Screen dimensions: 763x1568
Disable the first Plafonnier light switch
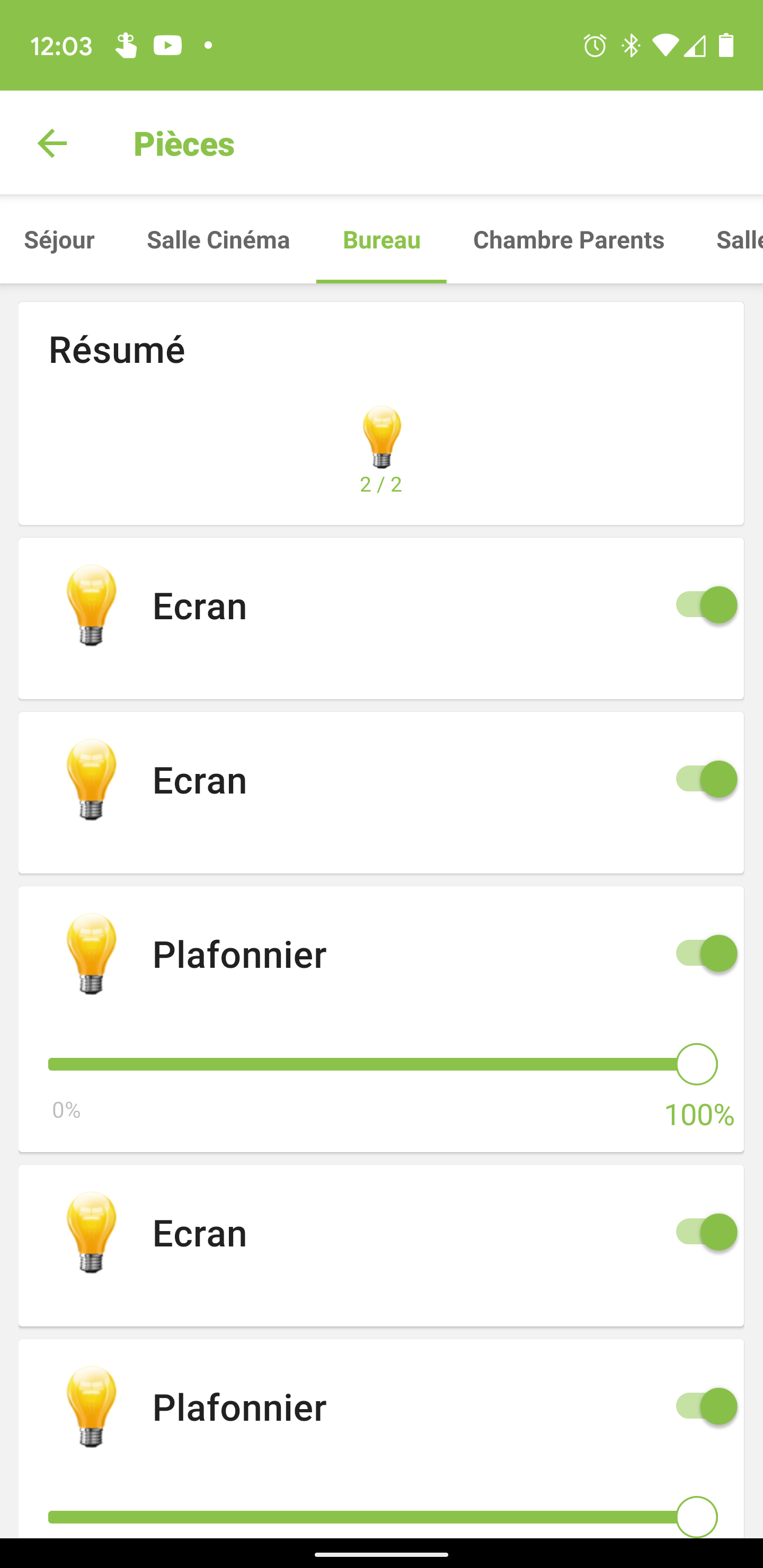pos(705,953)
